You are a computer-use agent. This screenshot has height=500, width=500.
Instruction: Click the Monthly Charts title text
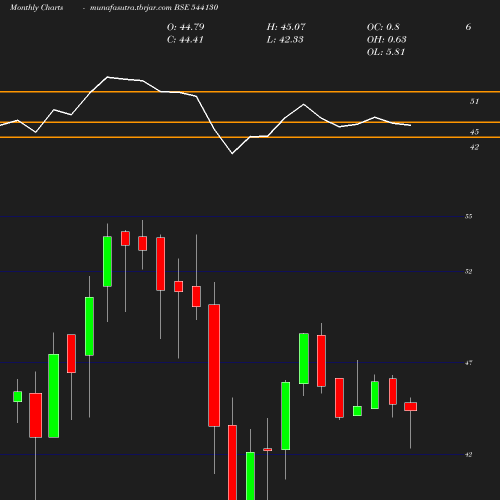point(37,8)
